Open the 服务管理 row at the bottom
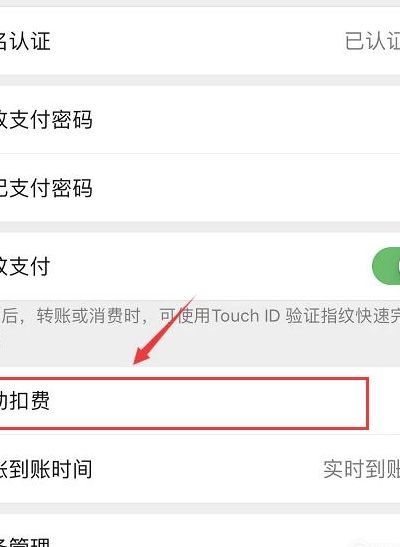 (200, 531)
